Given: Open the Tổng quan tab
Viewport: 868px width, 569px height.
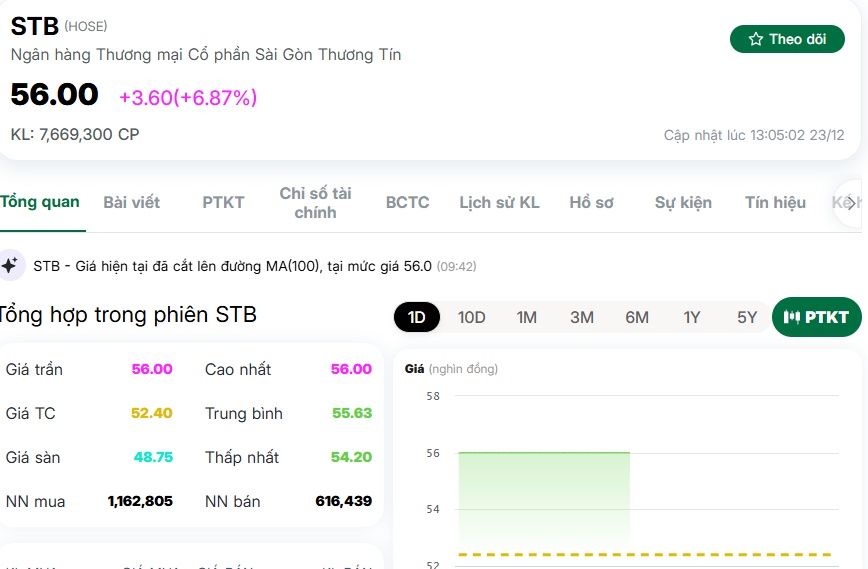Looking at the screenshot, I should 40,202.
